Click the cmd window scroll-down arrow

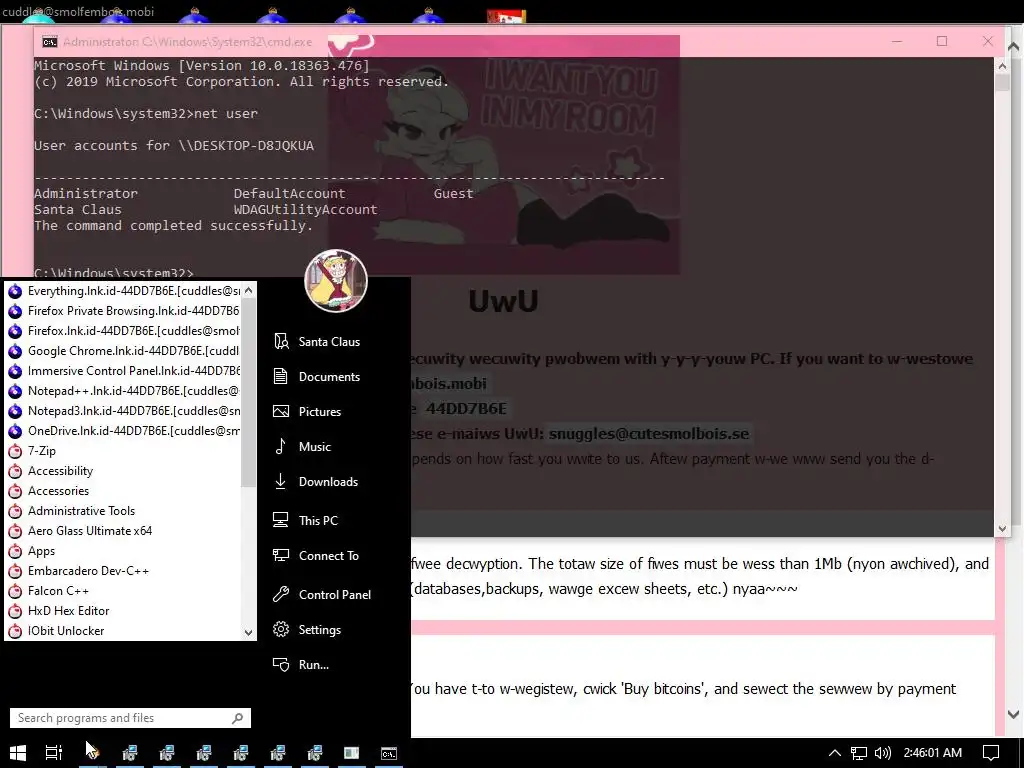(x=1002, y=528)
